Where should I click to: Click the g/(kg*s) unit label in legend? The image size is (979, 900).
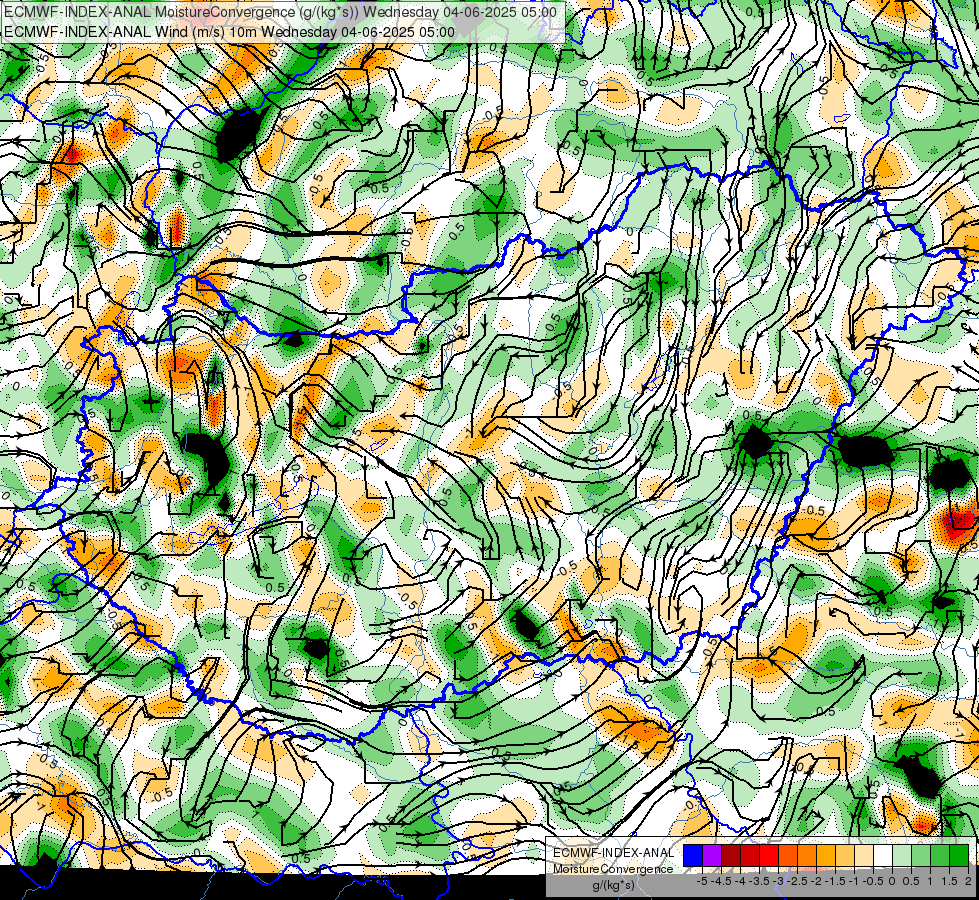pyautogui.click(x=613, y=885)
